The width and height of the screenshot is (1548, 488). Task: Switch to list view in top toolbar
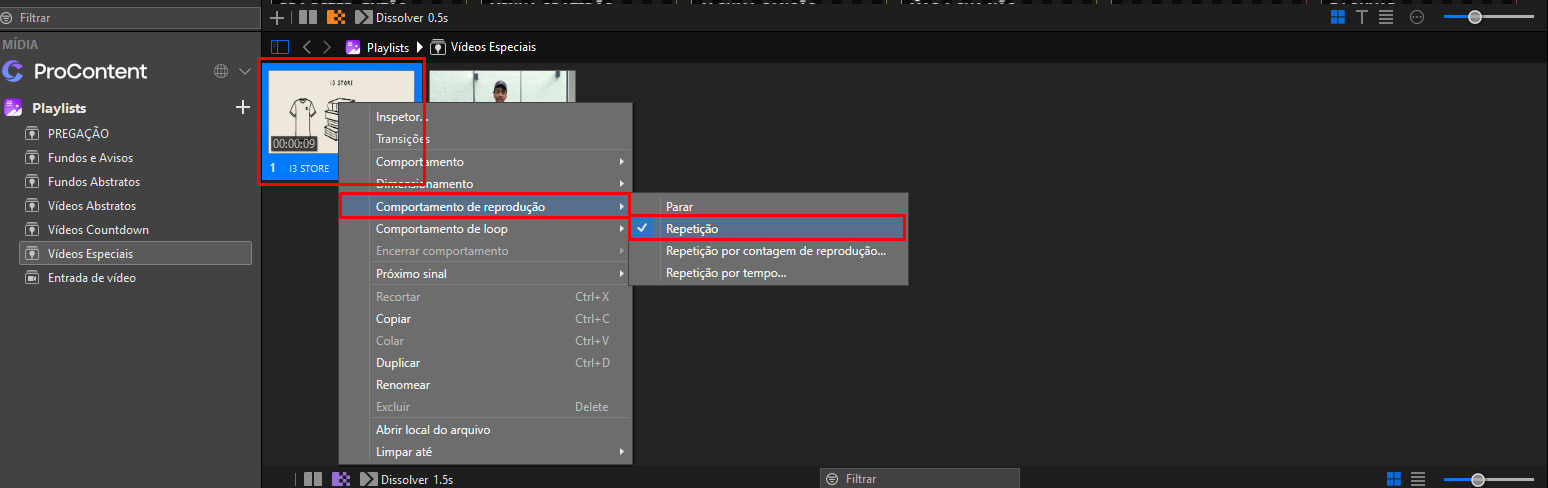point(1386,17)
